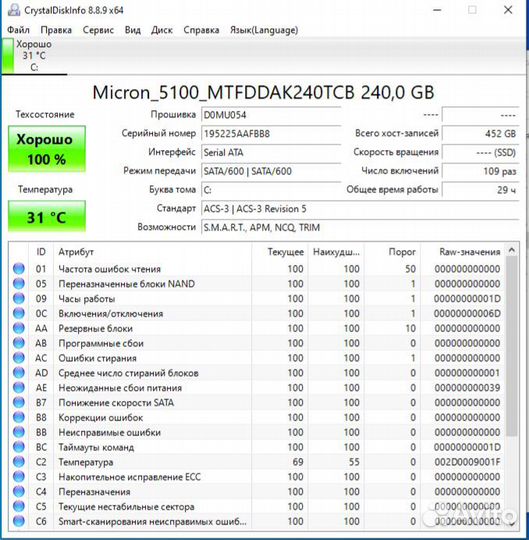
Task: Click blue status icon for attribute 05
Action: [19, 283]
